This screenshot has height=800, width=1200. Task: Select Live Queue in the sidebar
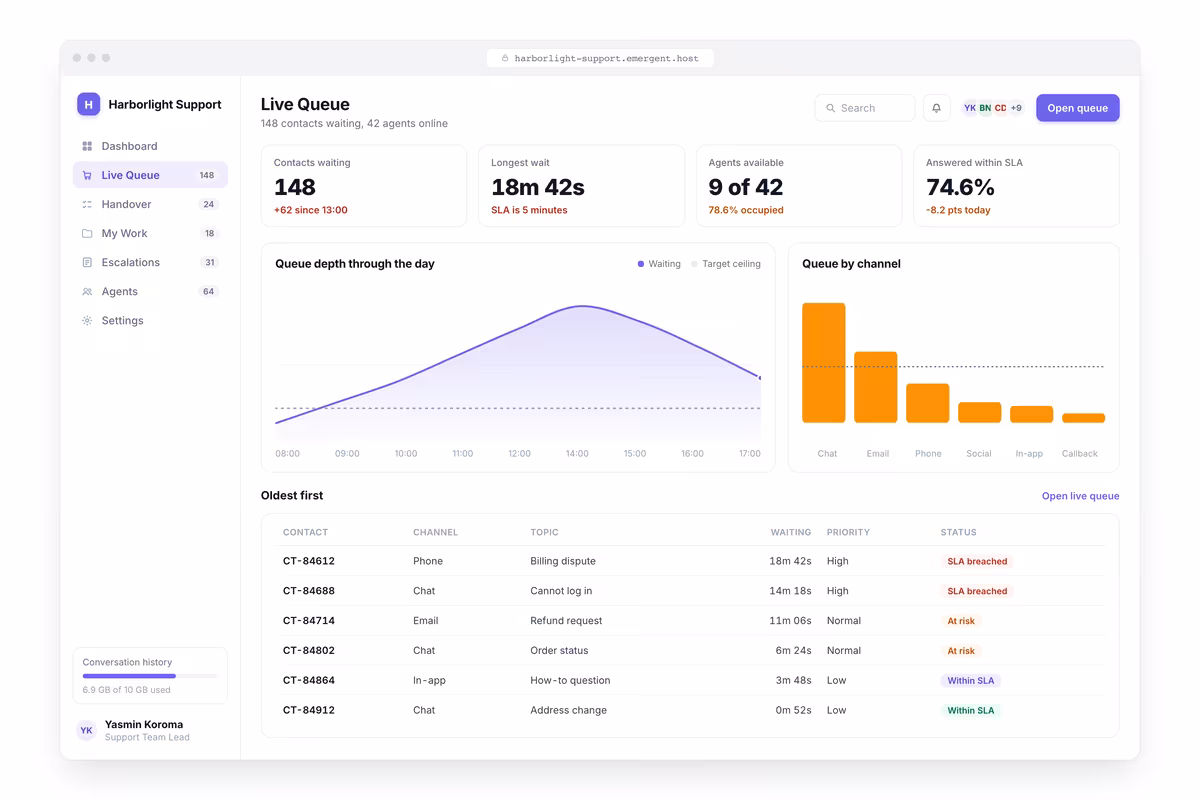150,175
